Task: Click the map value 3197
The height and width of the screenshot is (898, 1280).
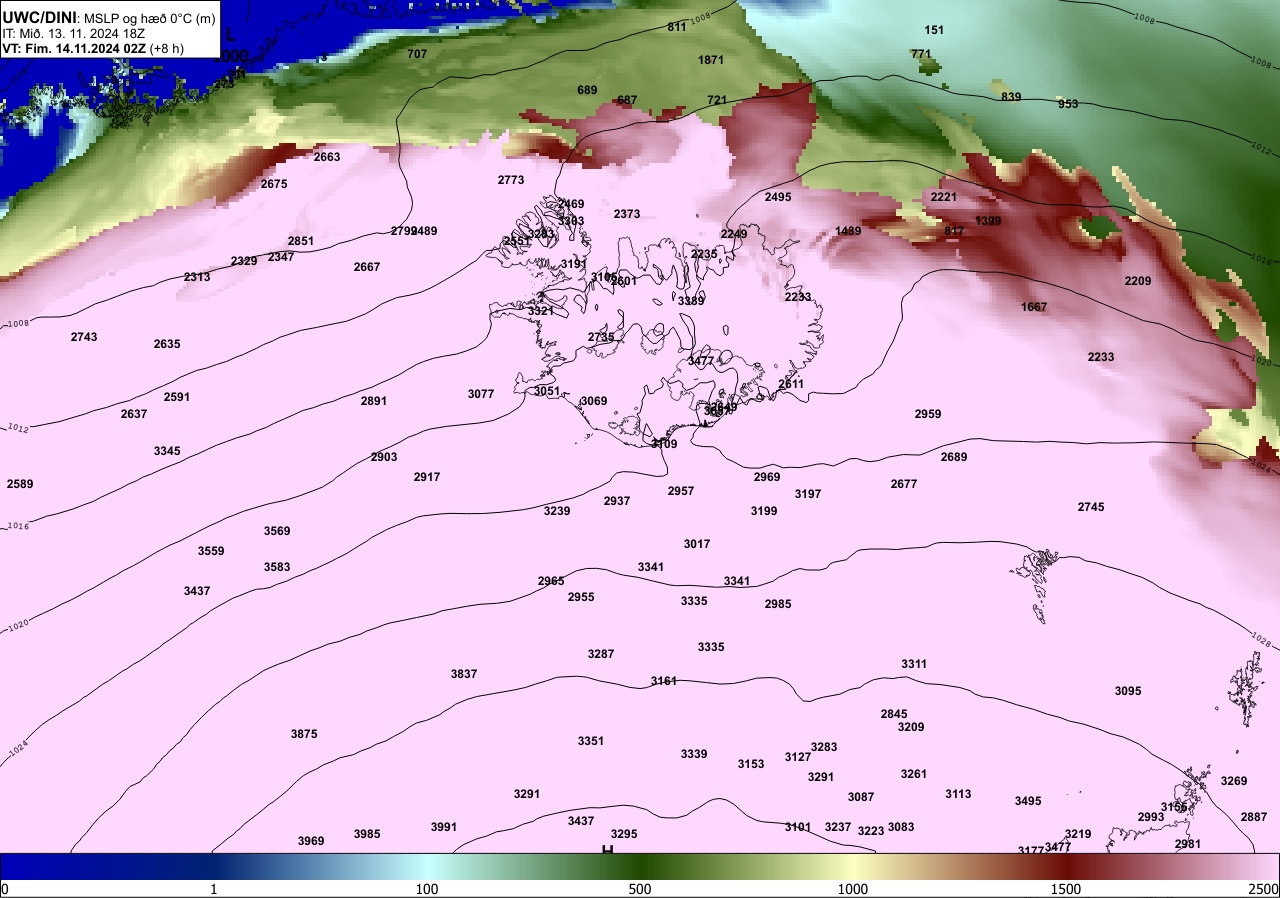Action: [x=808, y=494]
